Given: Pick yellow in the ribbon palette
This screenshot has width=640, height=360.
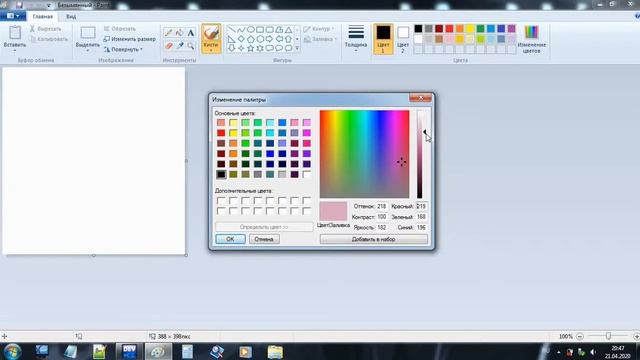Looking at the screenshot, I should point(470,29).
